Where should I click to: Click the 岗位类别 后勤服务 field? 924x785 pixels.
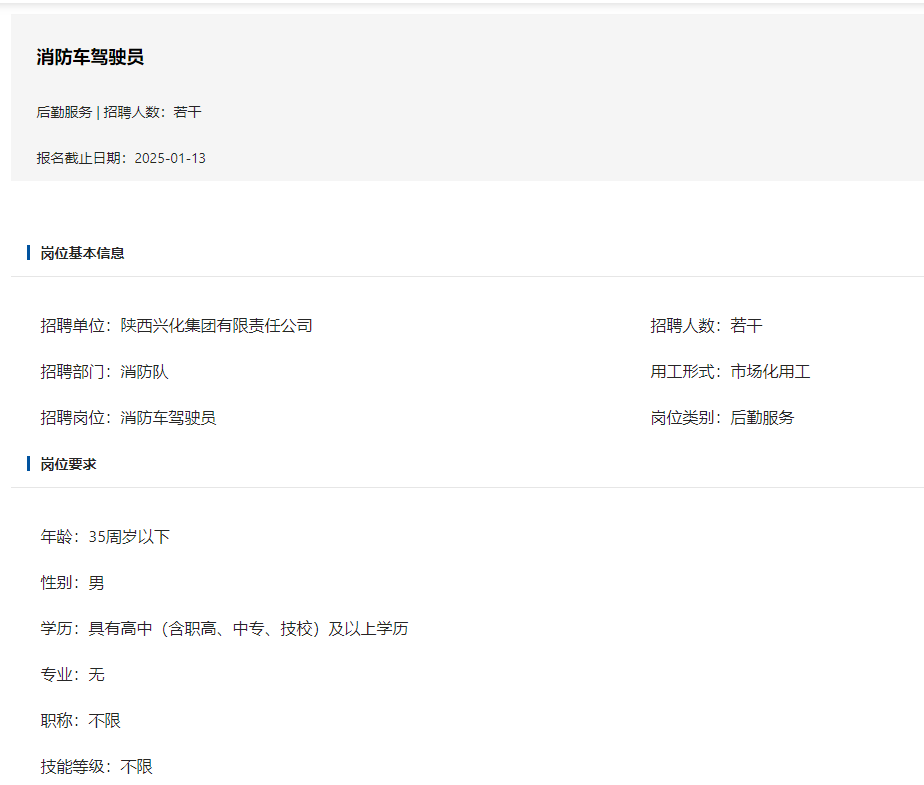(722, 418)
